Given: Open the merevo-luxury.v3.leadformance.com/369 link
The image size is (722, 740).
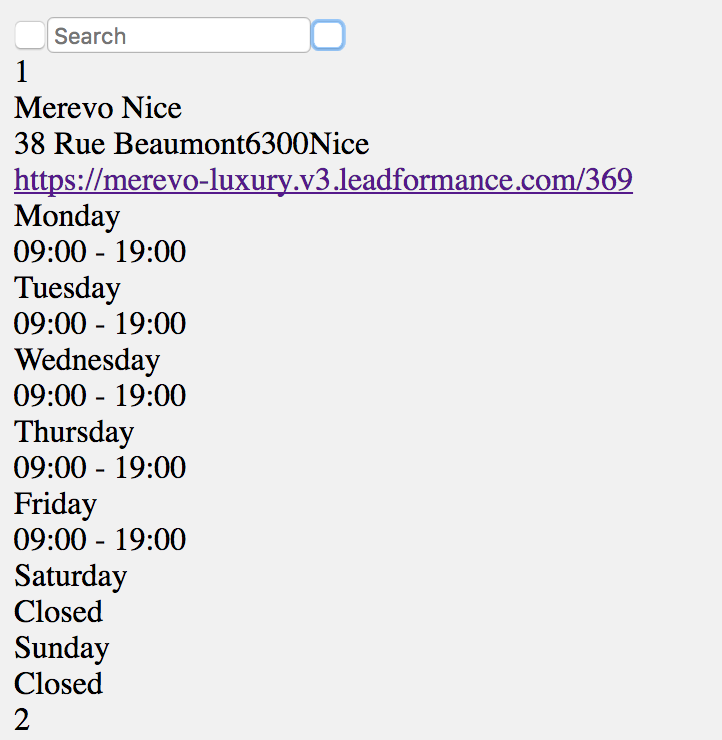Looking at the screenshot, I should pos(323,180).
